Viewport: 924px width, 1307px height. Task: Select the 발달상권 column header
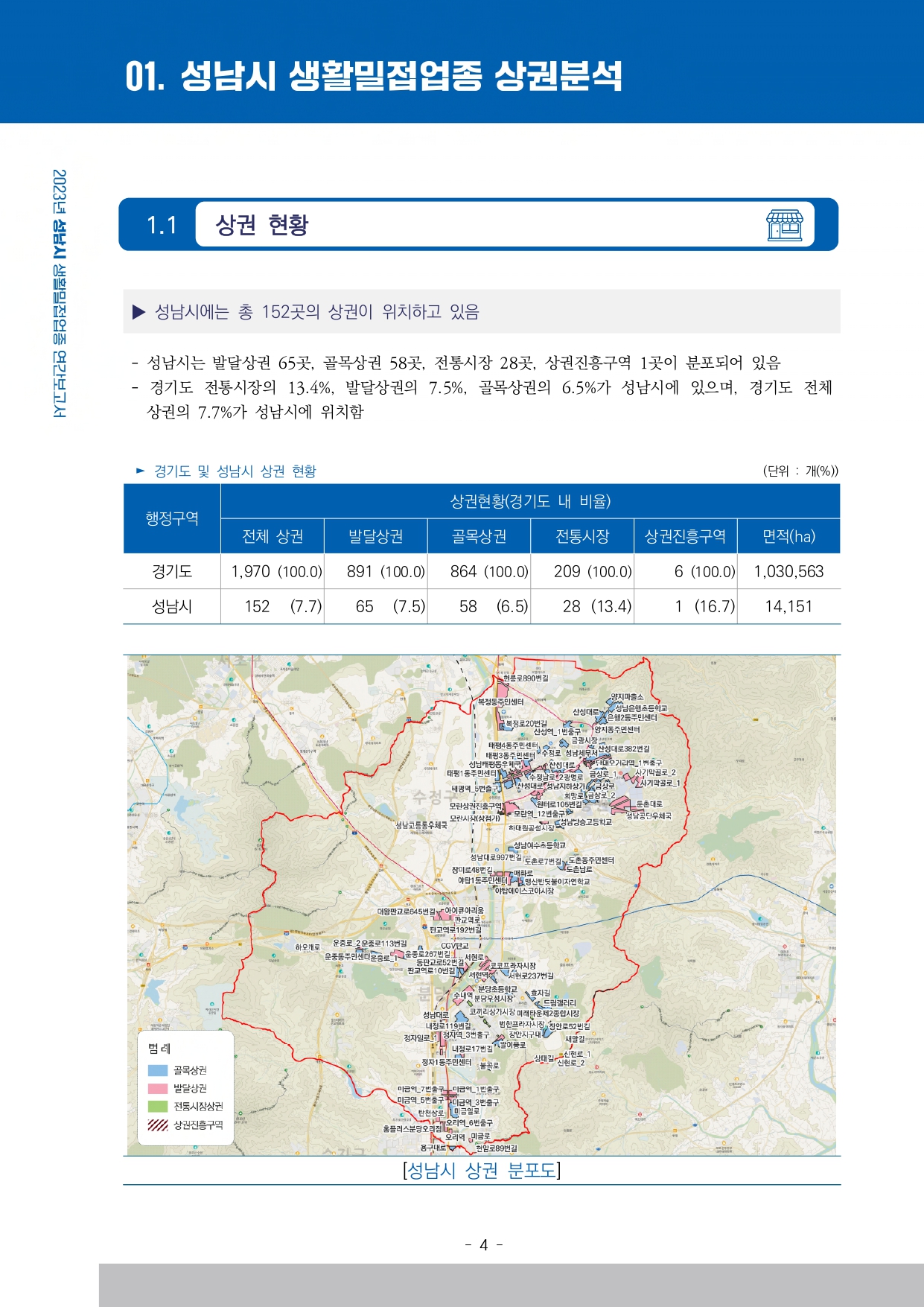(376, 536)
